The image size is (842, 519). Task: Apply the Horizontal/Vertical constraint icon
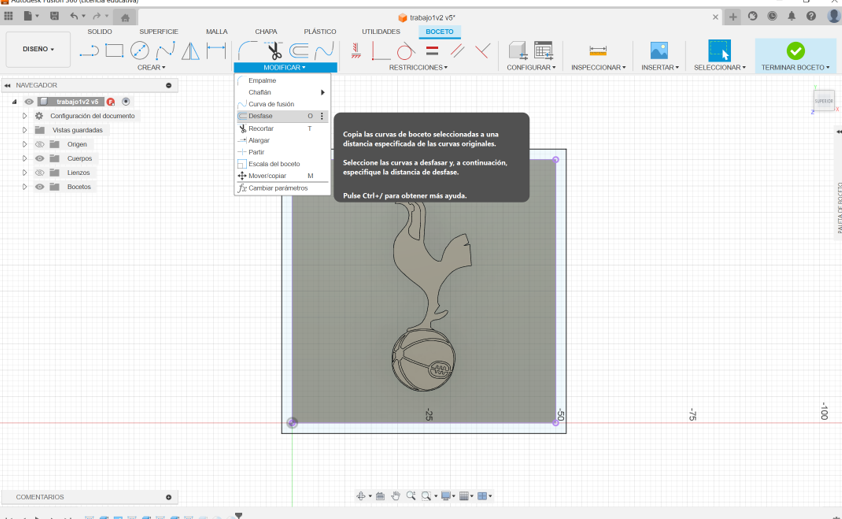pyautogui.click(x=380, y=51)
